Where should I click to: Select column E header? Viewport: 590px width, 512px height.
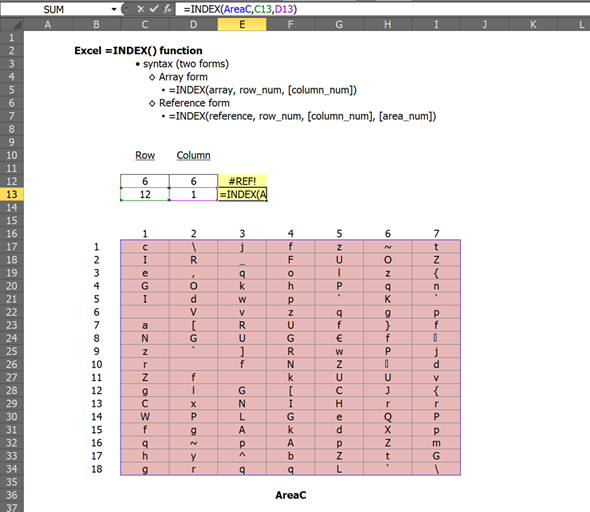click(242, 24)
